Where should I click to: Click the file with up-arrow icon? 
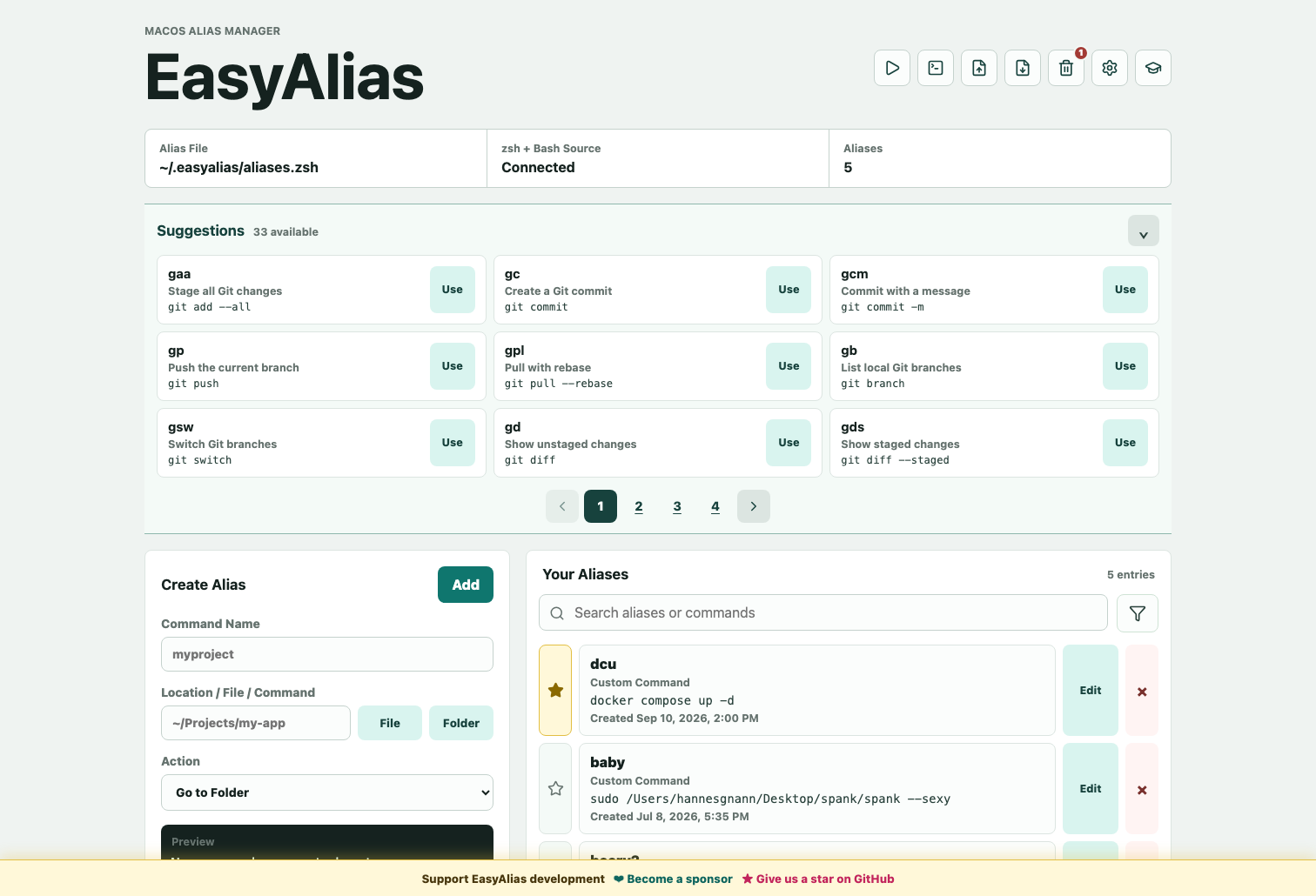[979, 68]
